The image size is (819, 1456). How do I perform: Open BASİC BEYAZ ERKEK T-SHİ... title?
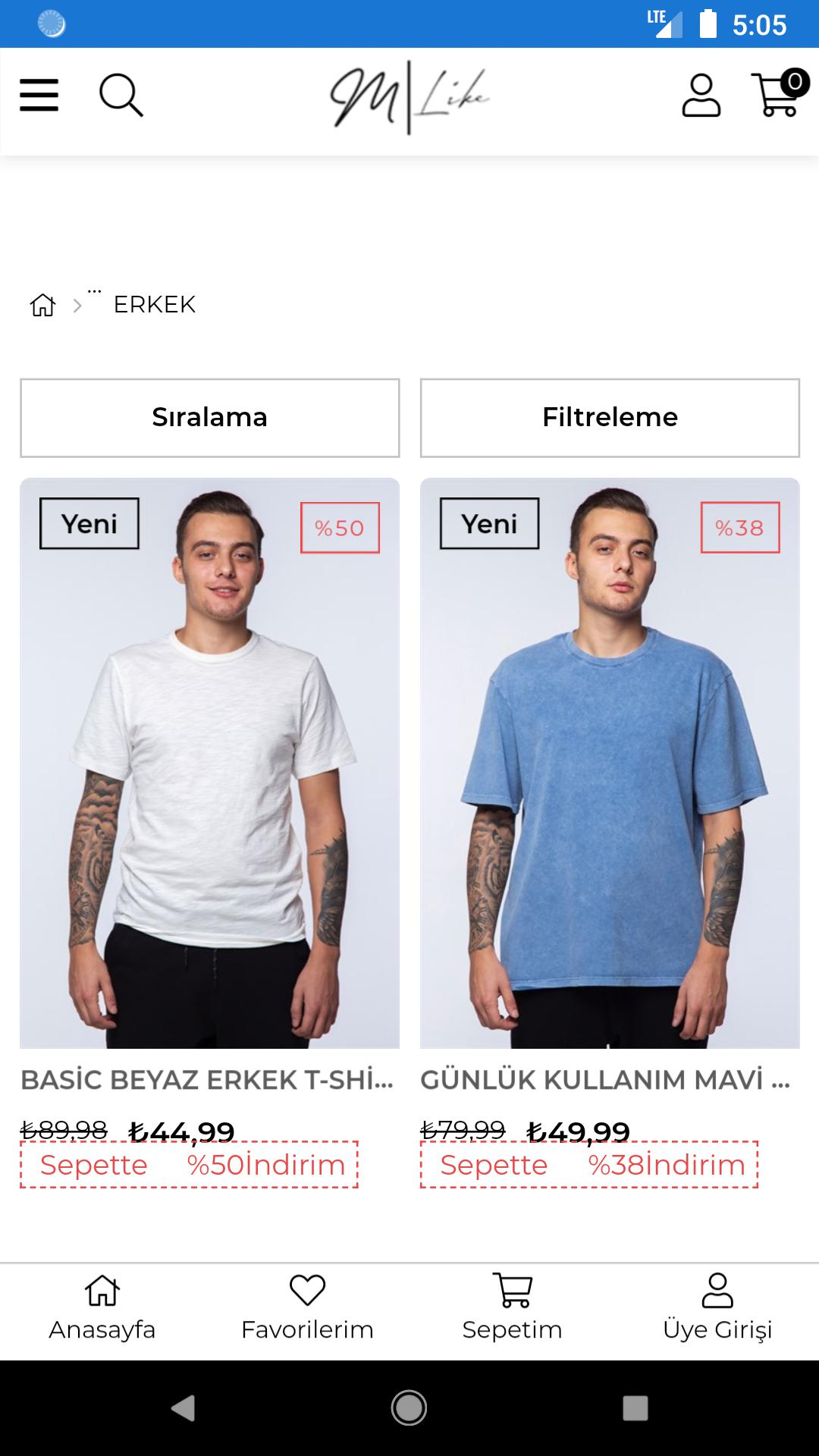coord(207,1080)
